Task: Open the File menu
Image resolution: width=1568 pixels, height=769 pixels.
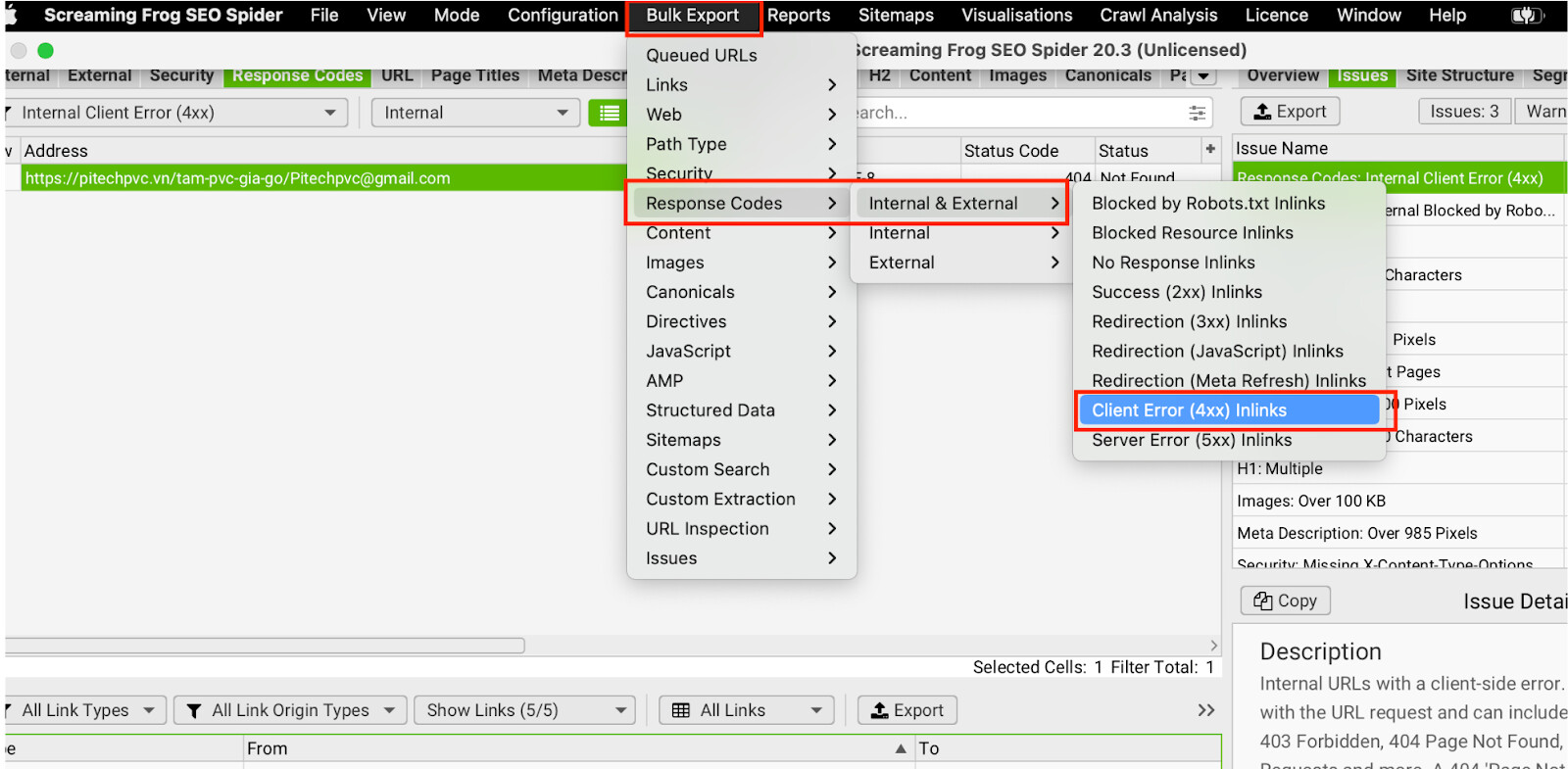Action: coord(324,15)
